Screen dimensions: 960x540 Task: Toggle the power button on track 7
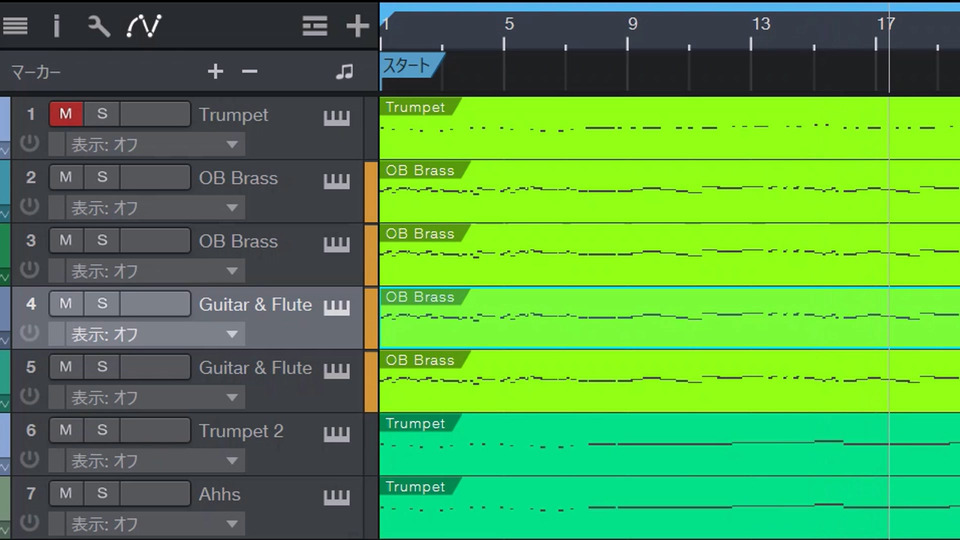(x=29, y=522)
